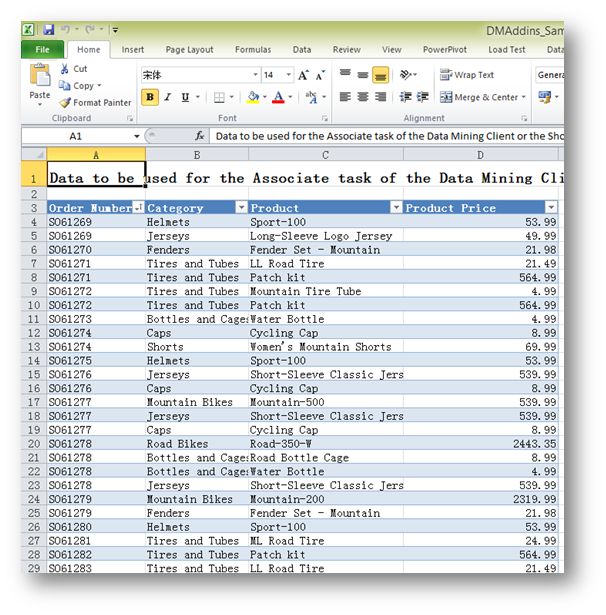The image size is (606, 615).
Task: Switch to the Insert tab
Action: (133, 49)
